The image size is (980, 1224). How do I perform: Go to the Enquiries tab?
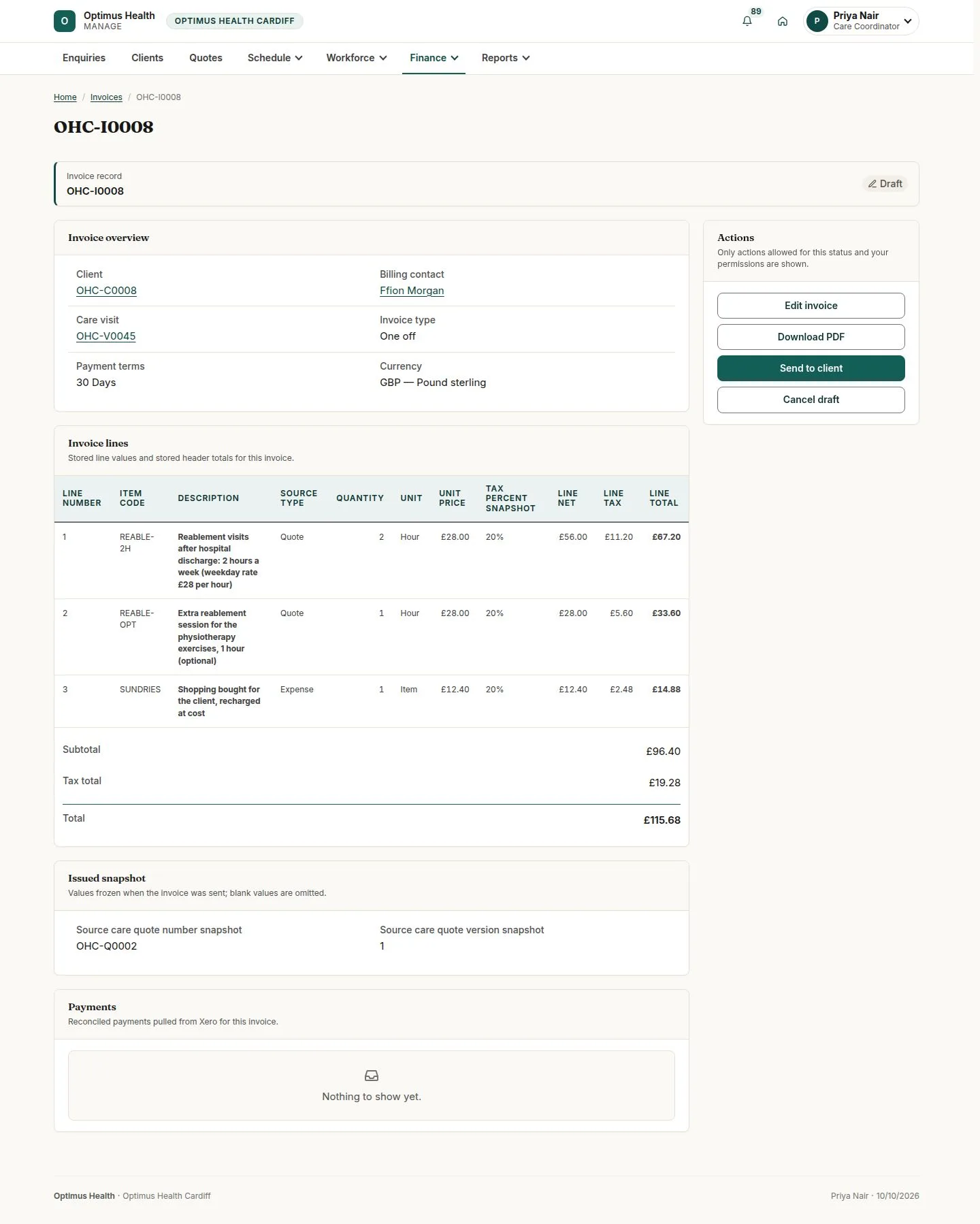[84, 58]
